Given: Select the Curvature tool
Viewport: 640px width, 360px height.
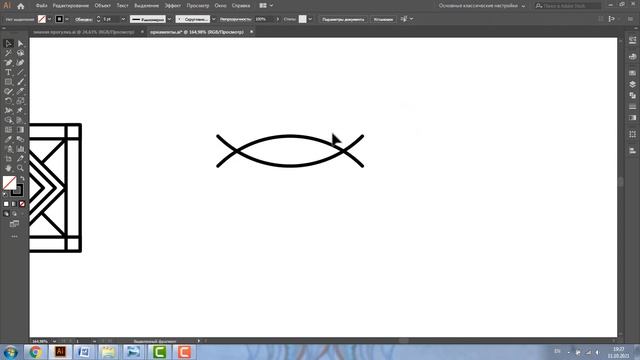Looking at the screenshot, I should point(20,63).
